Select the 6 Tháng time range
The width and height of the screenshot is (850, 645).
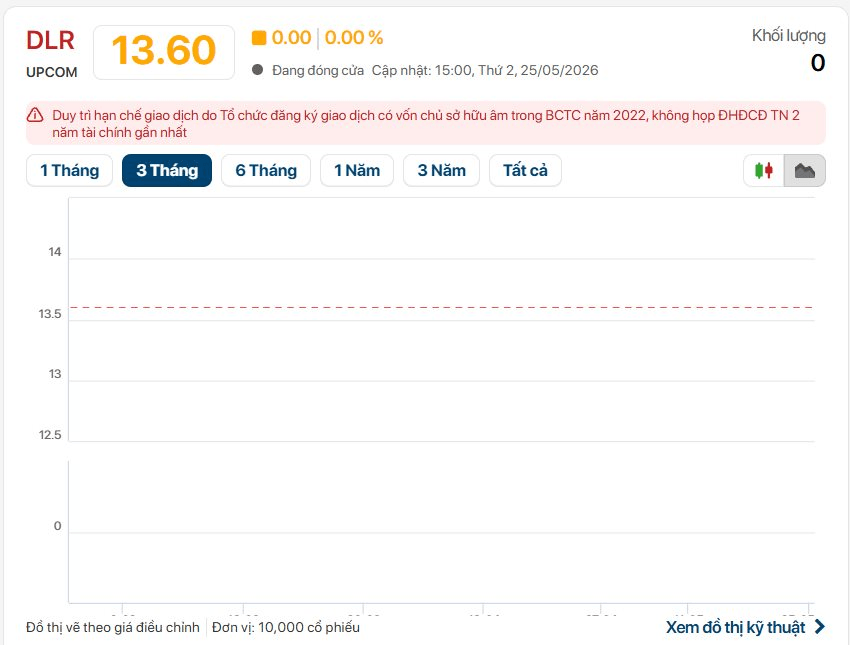point(266,171)
